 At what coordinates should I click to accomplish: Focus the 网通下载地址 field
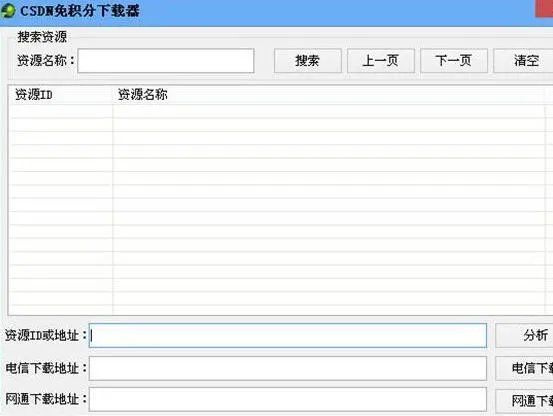(x=288, y=399)
